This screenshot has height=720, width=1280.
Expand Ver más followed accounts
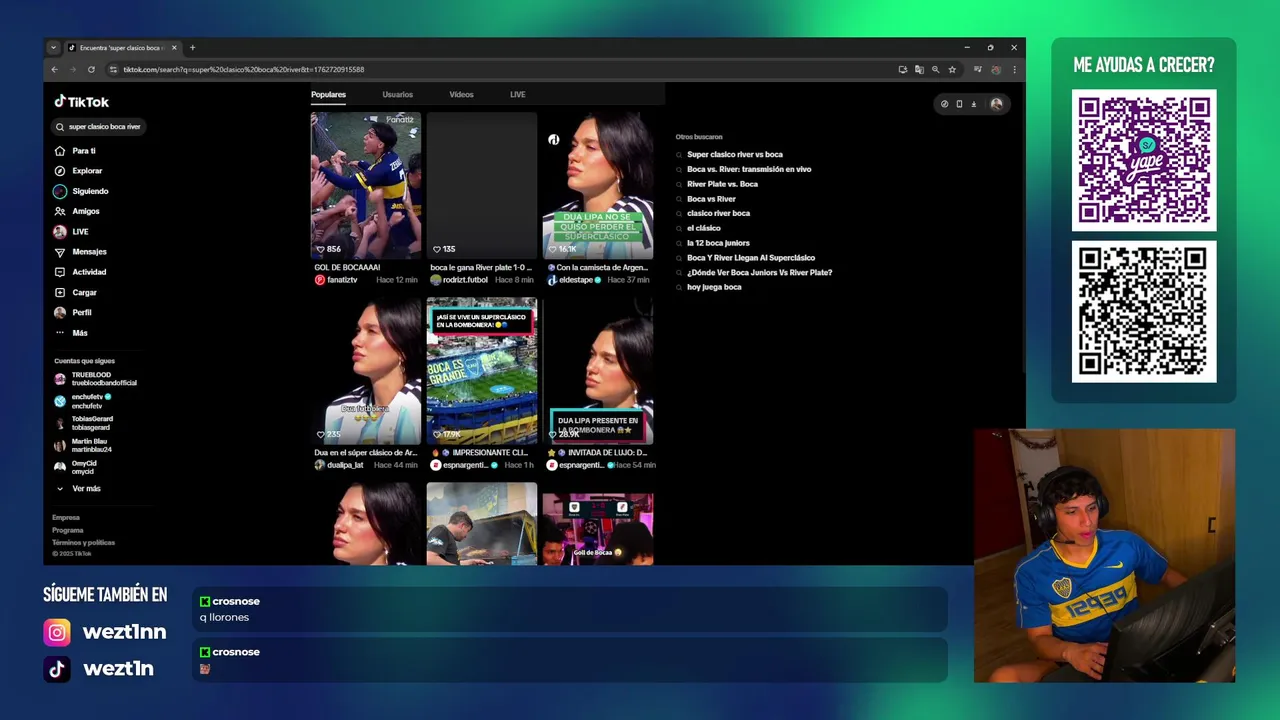point(80,488)
